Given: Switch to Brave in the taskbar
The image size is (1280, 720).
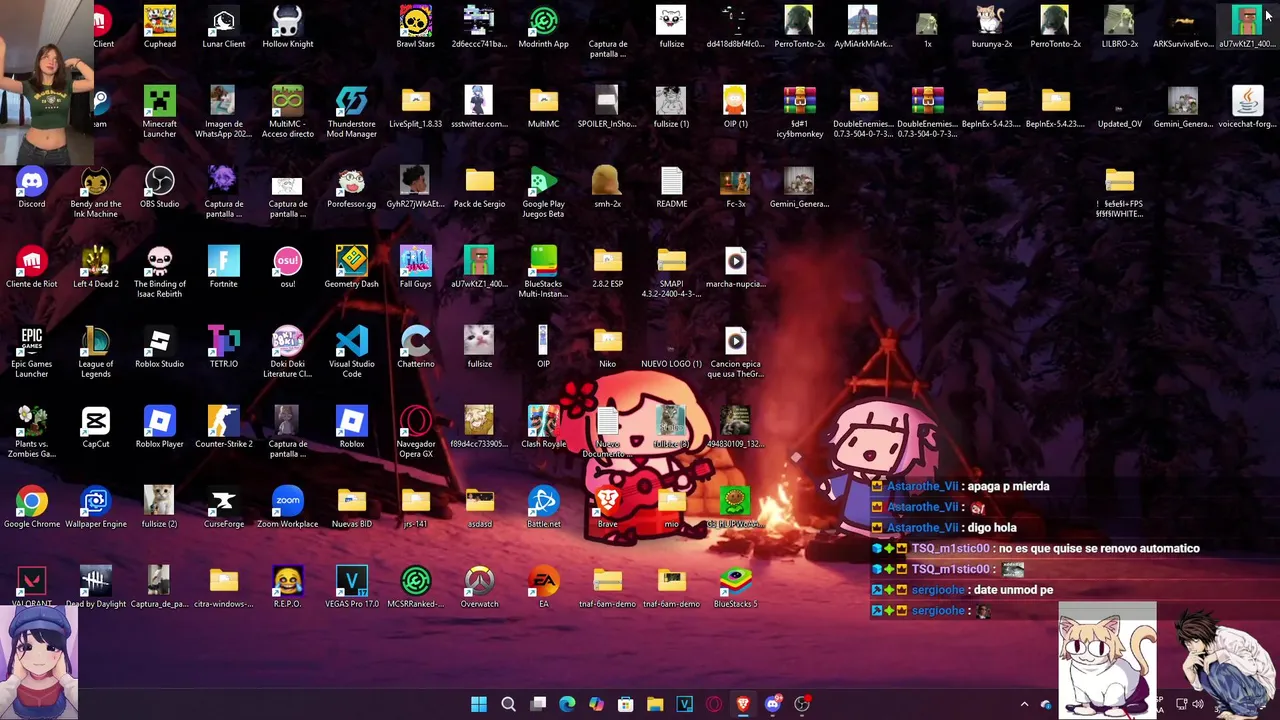Looking at the screenshot, I should point(743,704).
